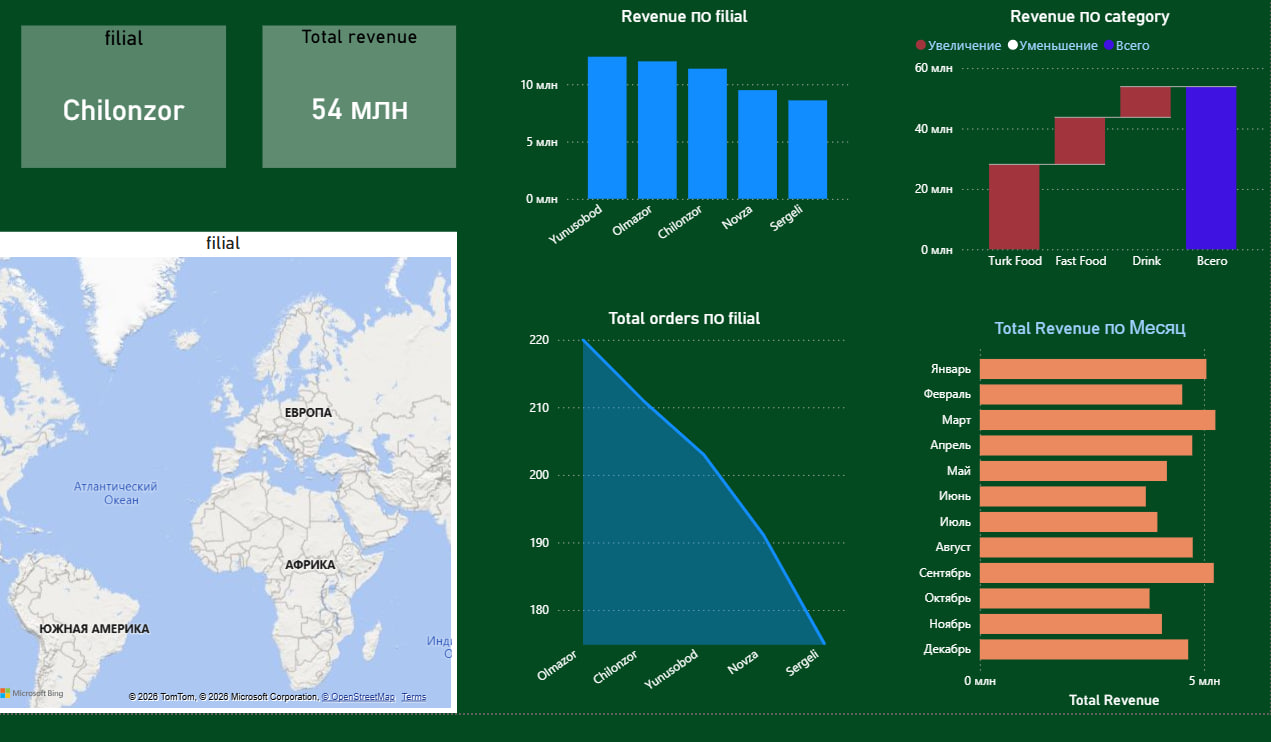
Task: Click the Сентябрь revenue bar
Action: (x=1097, y=573)
